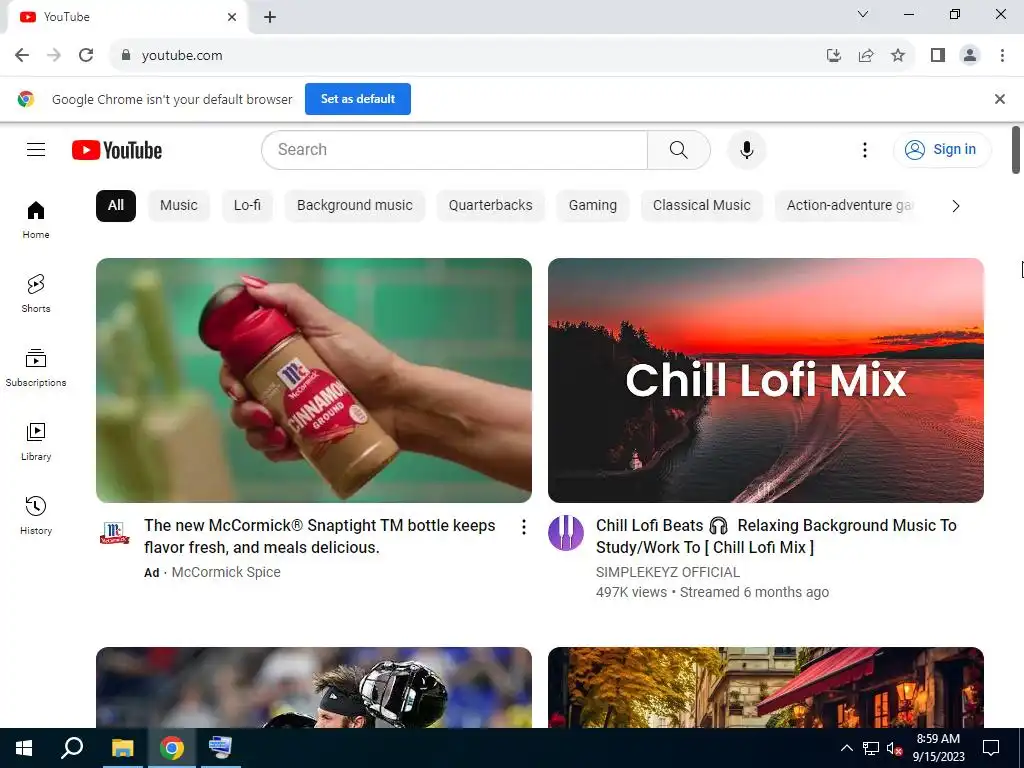The height and width of the screenshot is (768, 1024).
Task: Select the All category chip
Action: coord(116,206)
